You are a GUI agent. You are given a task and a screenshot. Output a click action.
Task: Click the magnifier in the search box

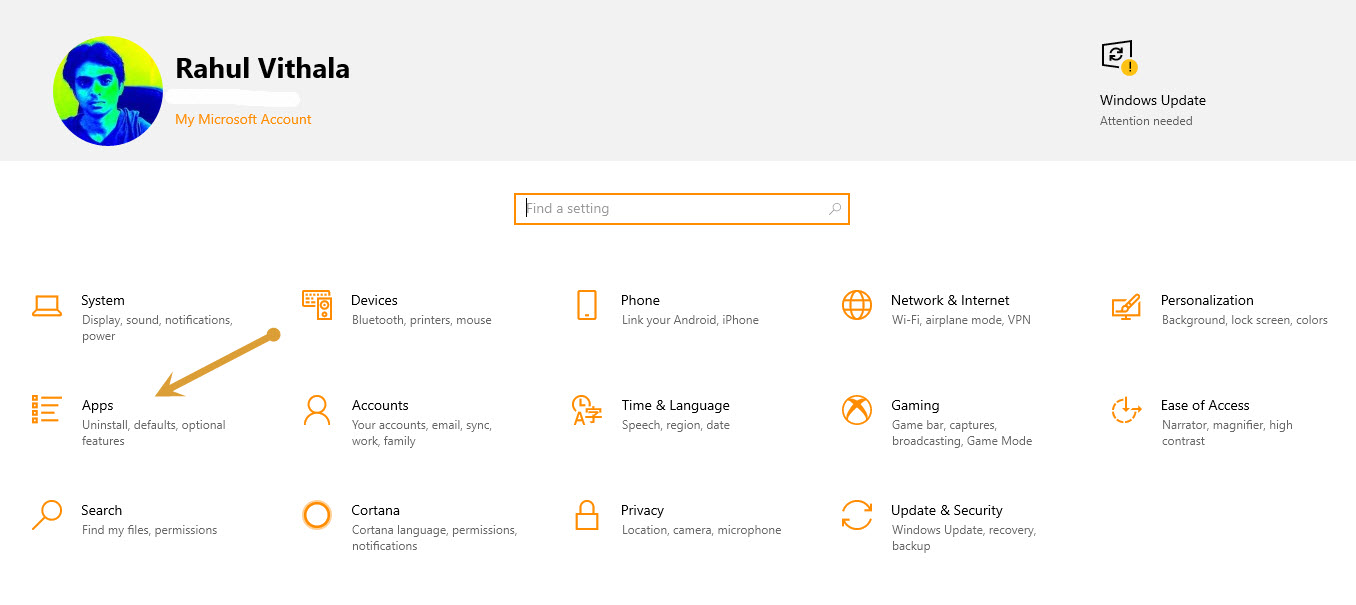coord(835,209)
